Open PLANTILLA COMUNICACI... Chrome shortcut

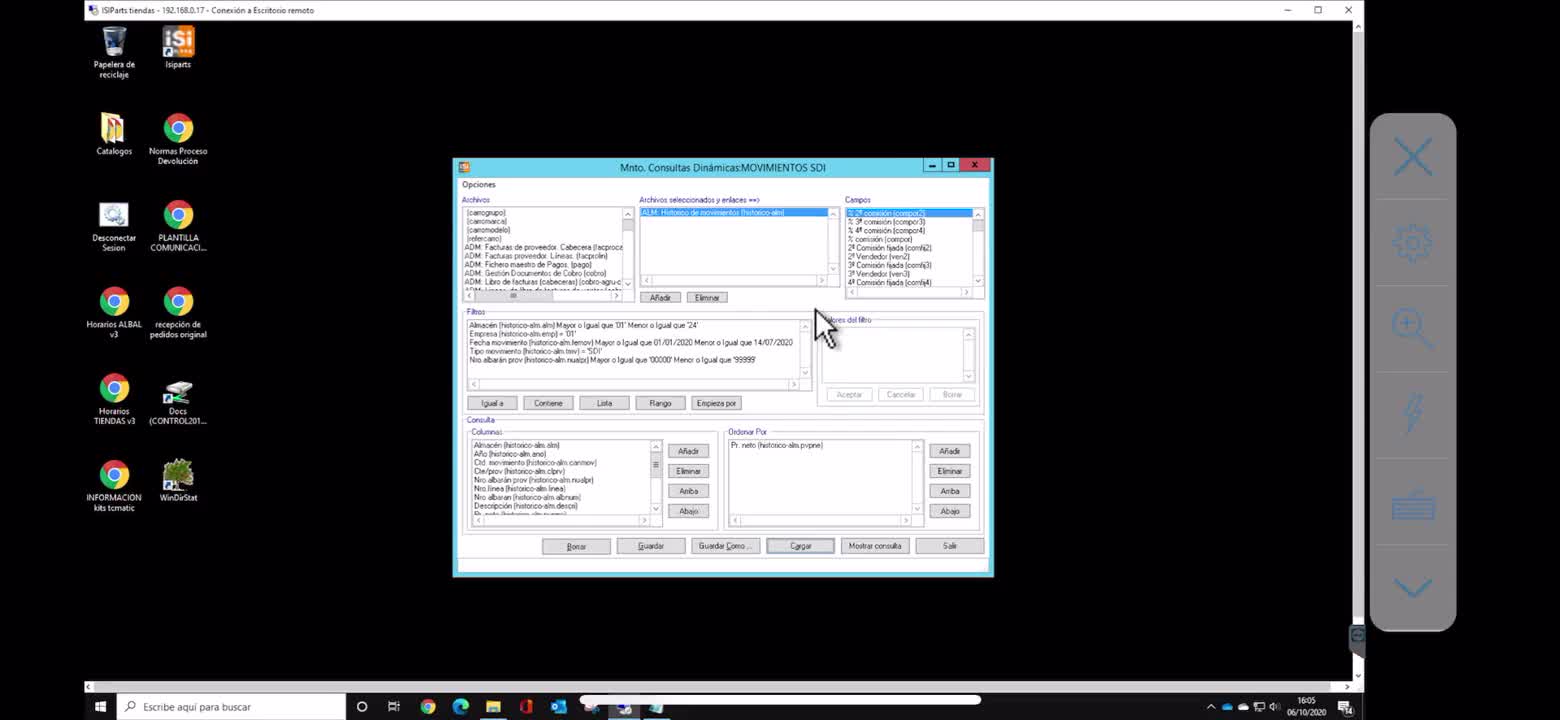178,226
